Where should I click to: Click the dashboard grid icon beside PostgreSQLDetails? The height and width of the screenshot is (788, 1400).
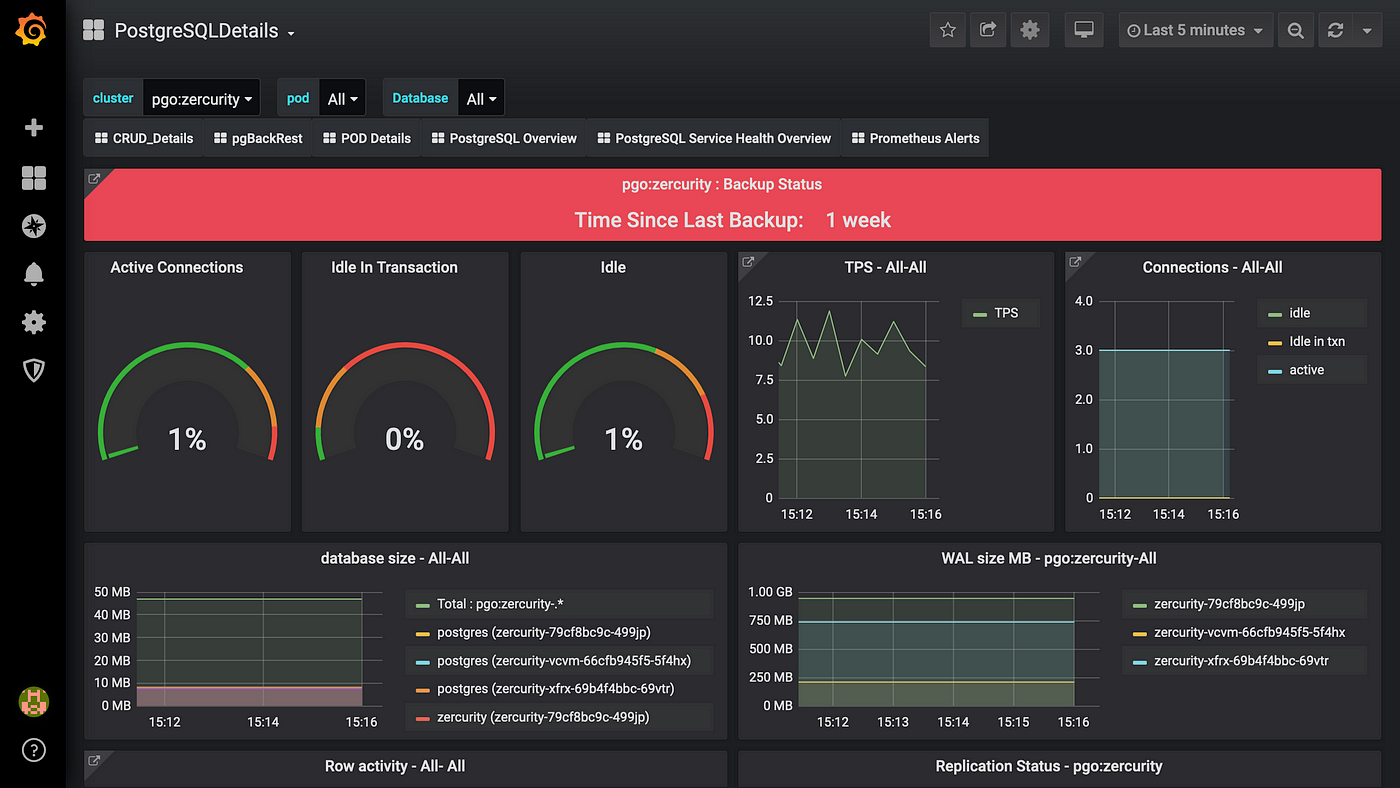point(93,30)
